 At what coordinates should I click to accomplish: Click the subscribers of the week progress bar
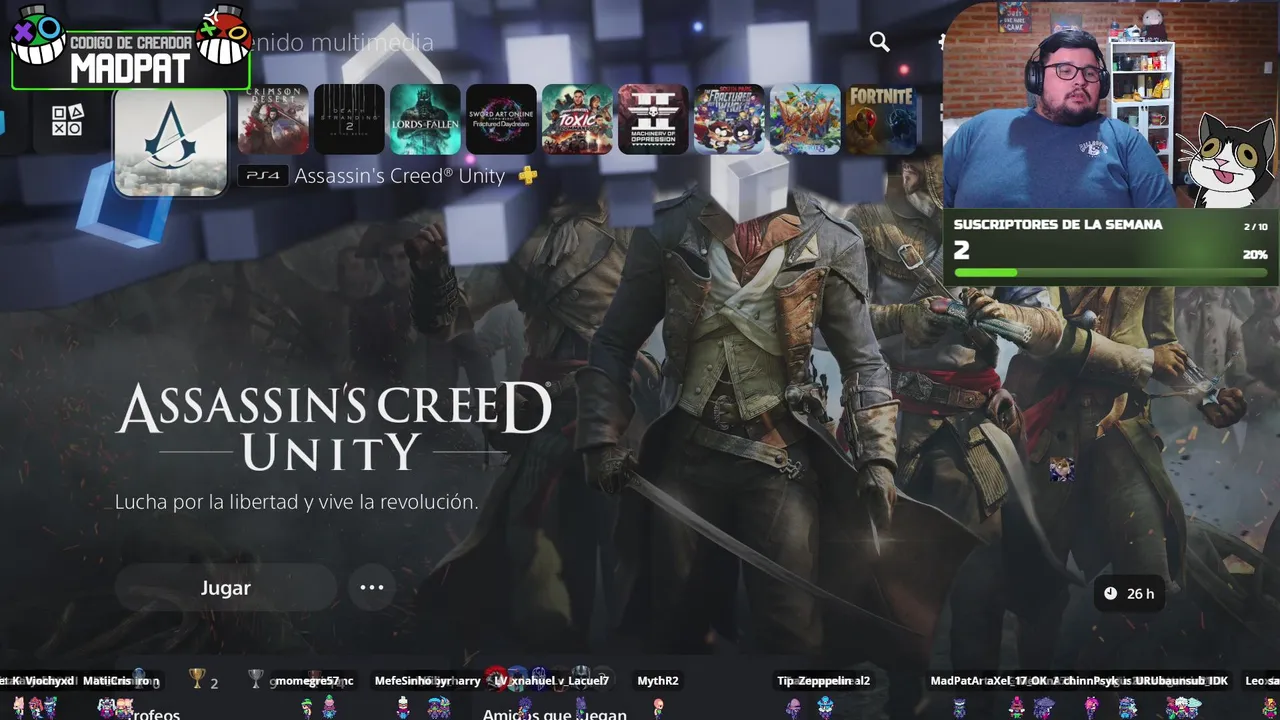coord(1110,272)
